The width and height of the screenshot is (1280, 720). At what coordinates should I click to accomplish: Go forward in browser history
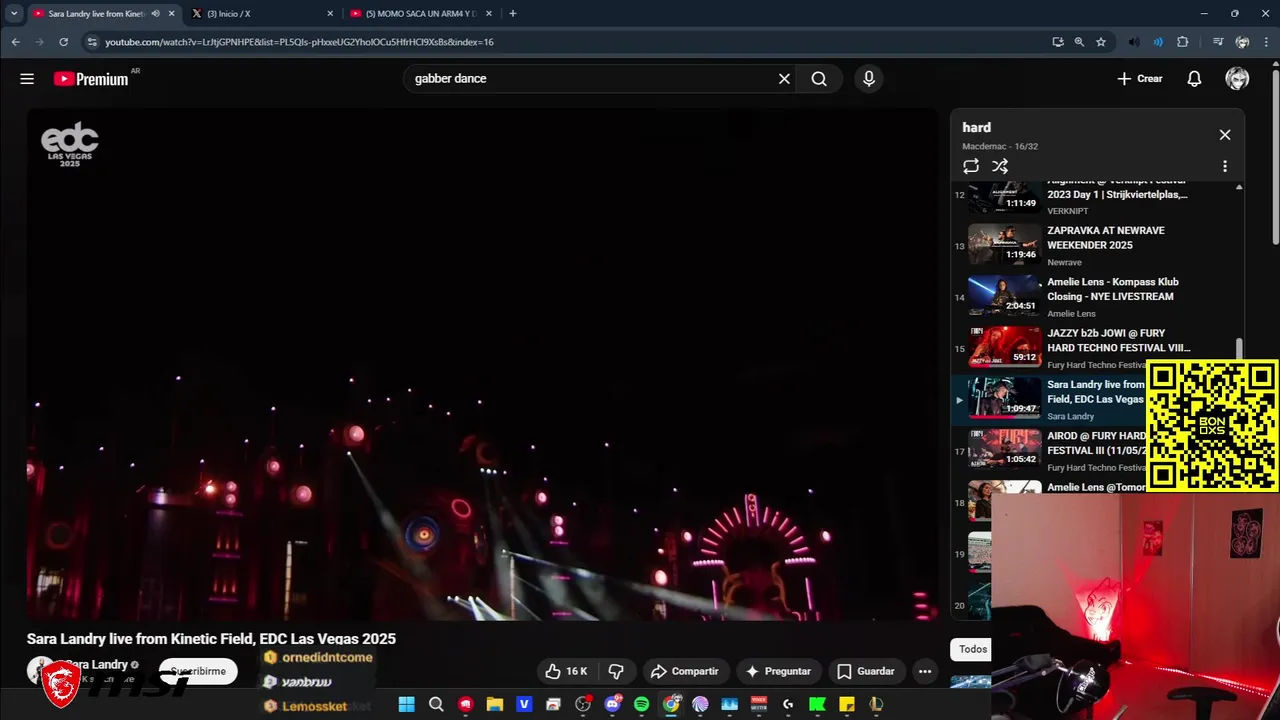point(40,42)
